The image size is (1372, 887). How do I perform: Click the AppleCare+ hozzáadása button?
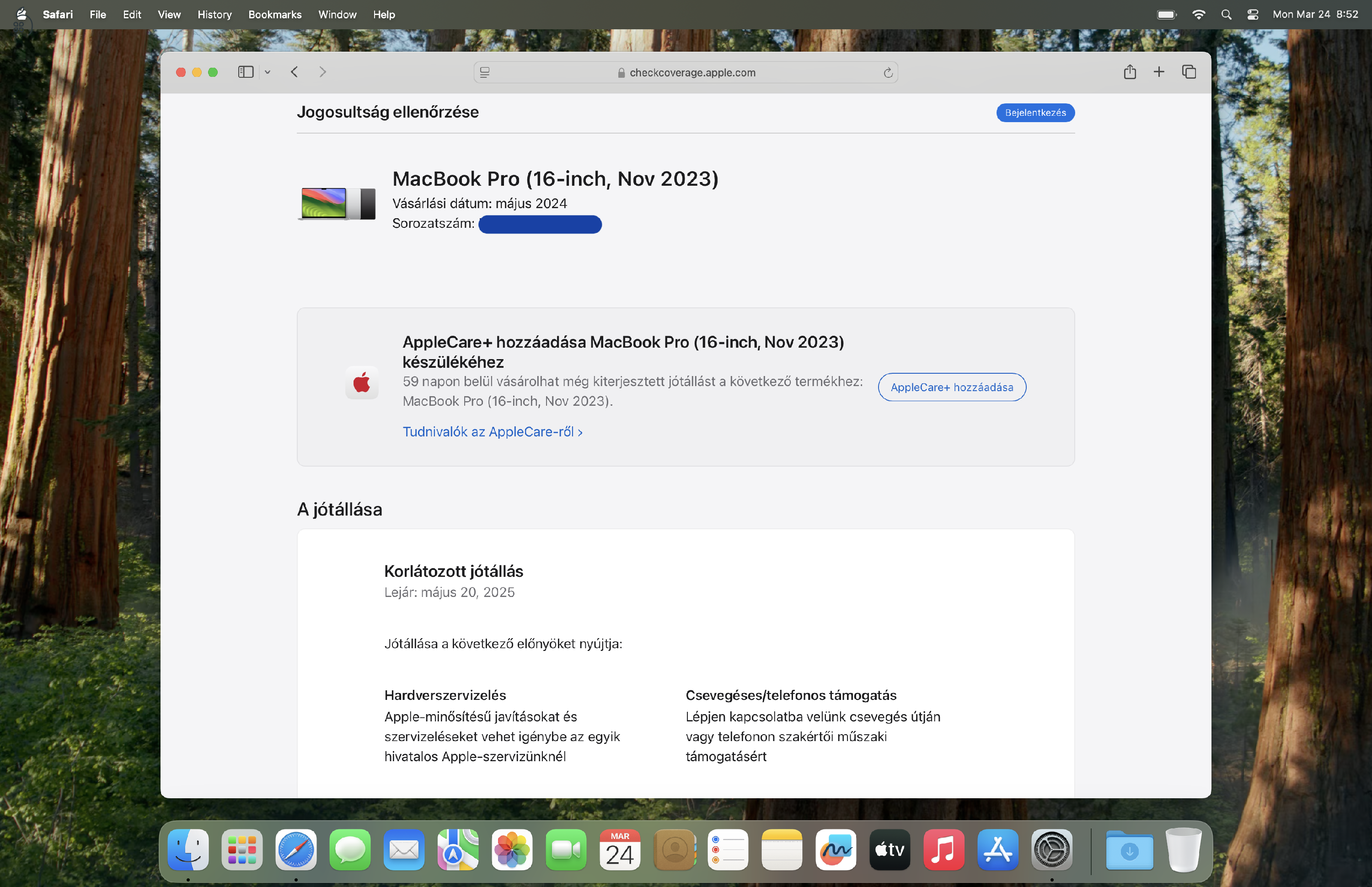(952, 387)
